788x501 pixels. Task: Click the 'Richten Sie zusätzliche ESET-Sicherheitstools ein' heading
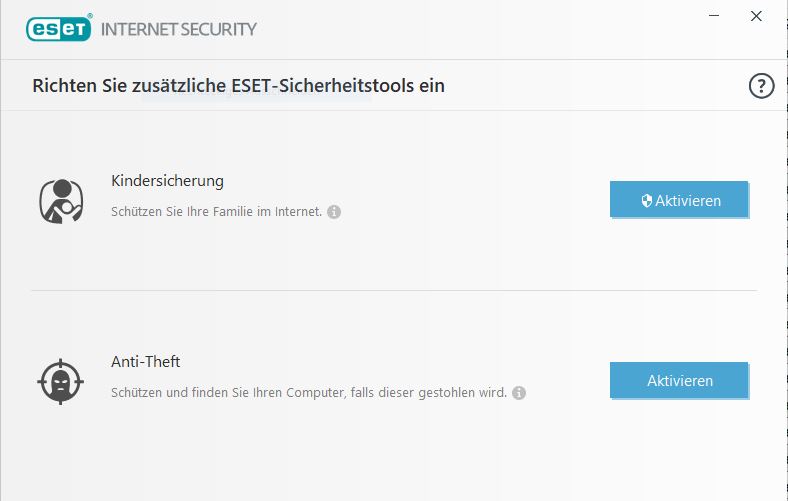238,86
